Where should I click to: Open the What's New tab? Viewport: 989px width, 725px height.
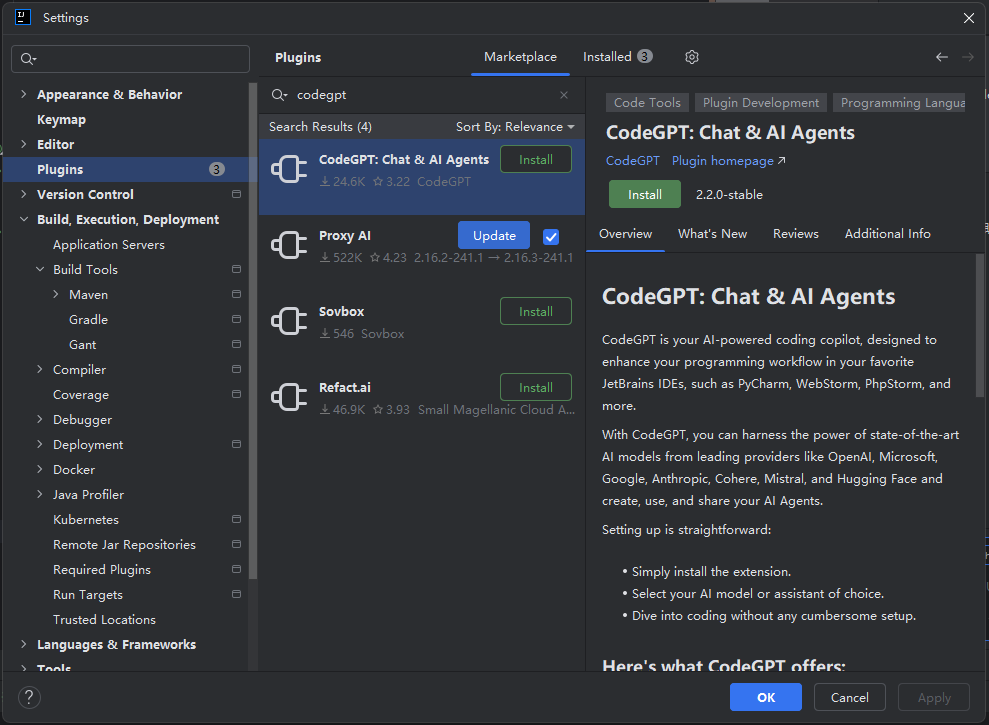click(712, 233)
